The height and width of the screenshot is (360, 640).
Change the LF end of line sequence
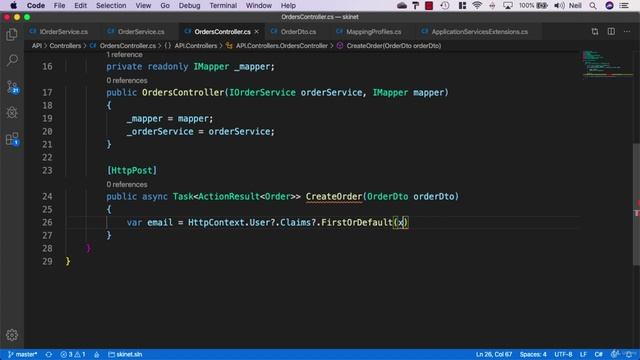(583, 354)
